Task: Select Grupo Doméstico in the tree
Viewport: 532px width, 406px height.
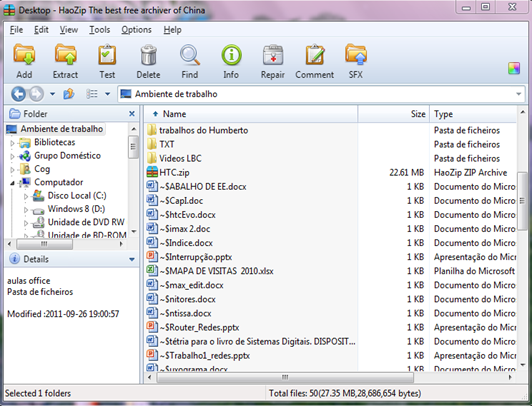Action: pos(68,156)
